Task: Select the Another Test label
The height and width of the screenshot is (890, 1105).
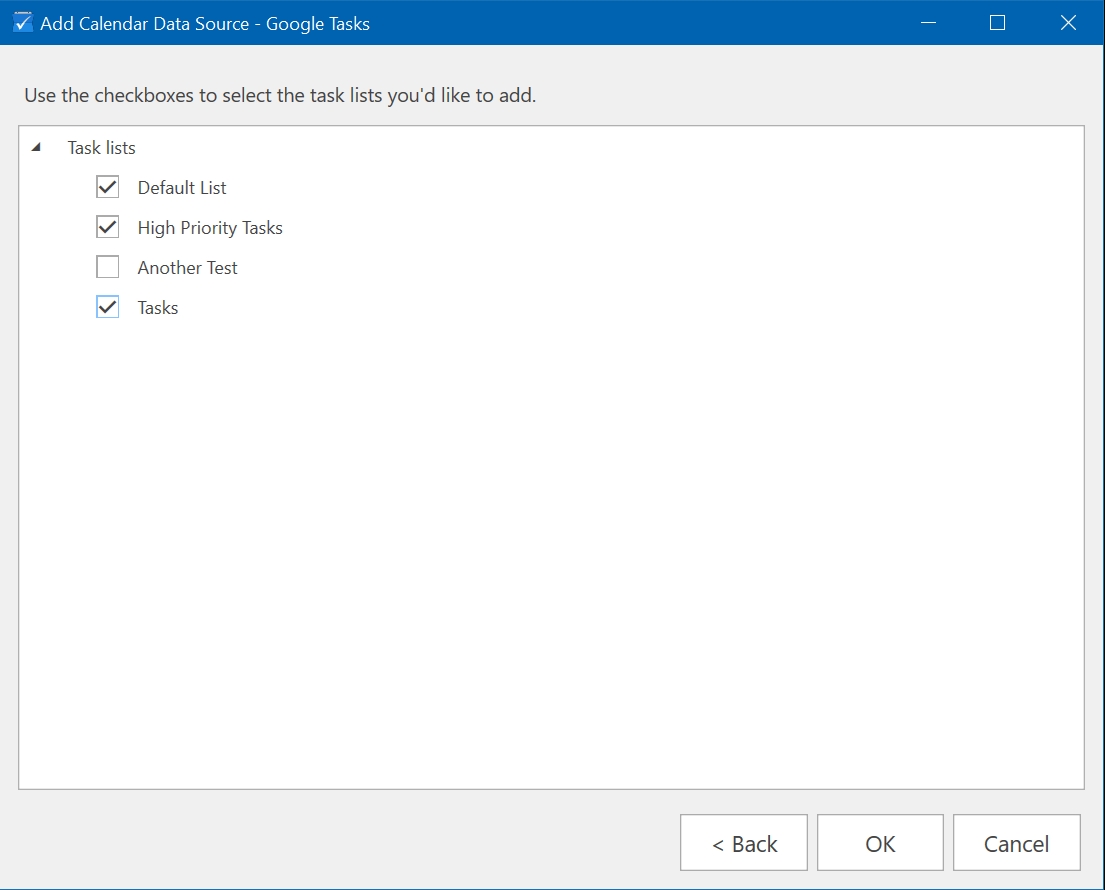Action: pos(187,268)
